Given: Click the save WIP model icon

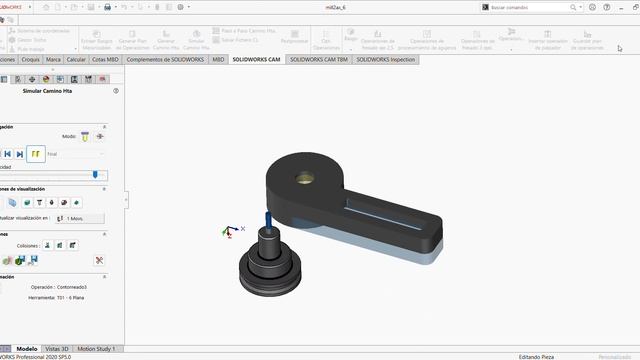Looking at the screenshot, I should [x=20, y=260].
